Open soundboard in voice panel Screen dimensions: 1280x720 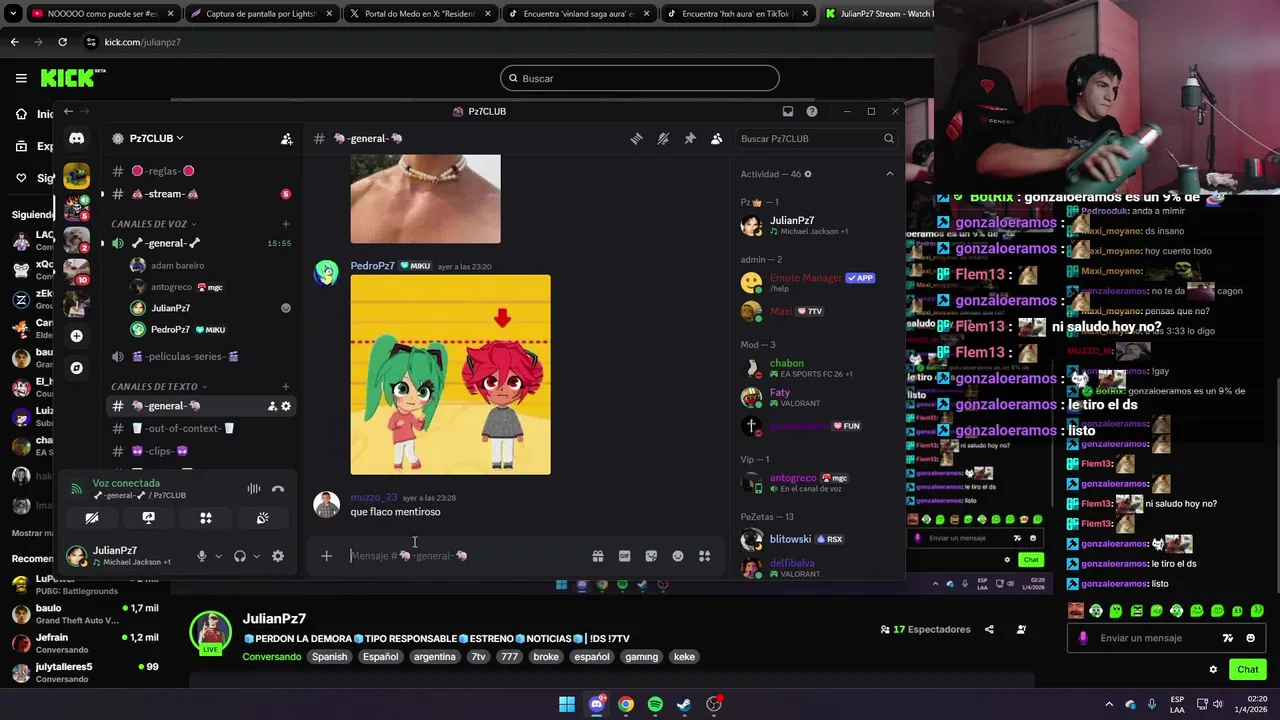[x=262, y=518]
